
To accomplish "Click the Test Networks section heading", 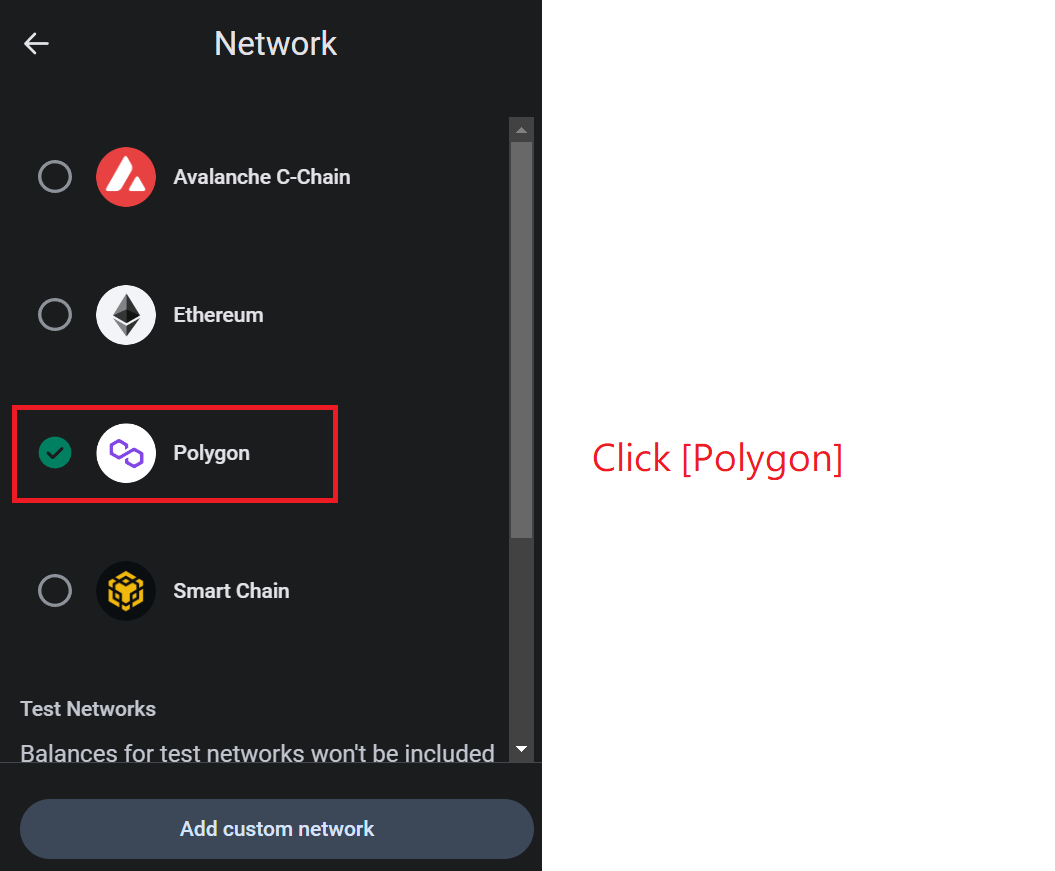I will point(88,709).
